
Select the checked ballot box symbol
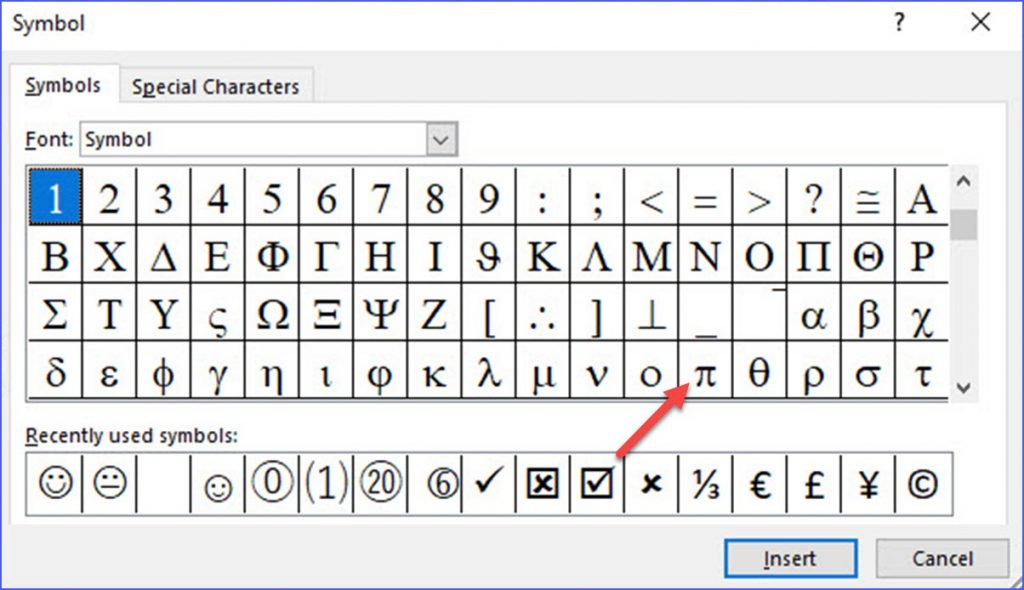597,484
